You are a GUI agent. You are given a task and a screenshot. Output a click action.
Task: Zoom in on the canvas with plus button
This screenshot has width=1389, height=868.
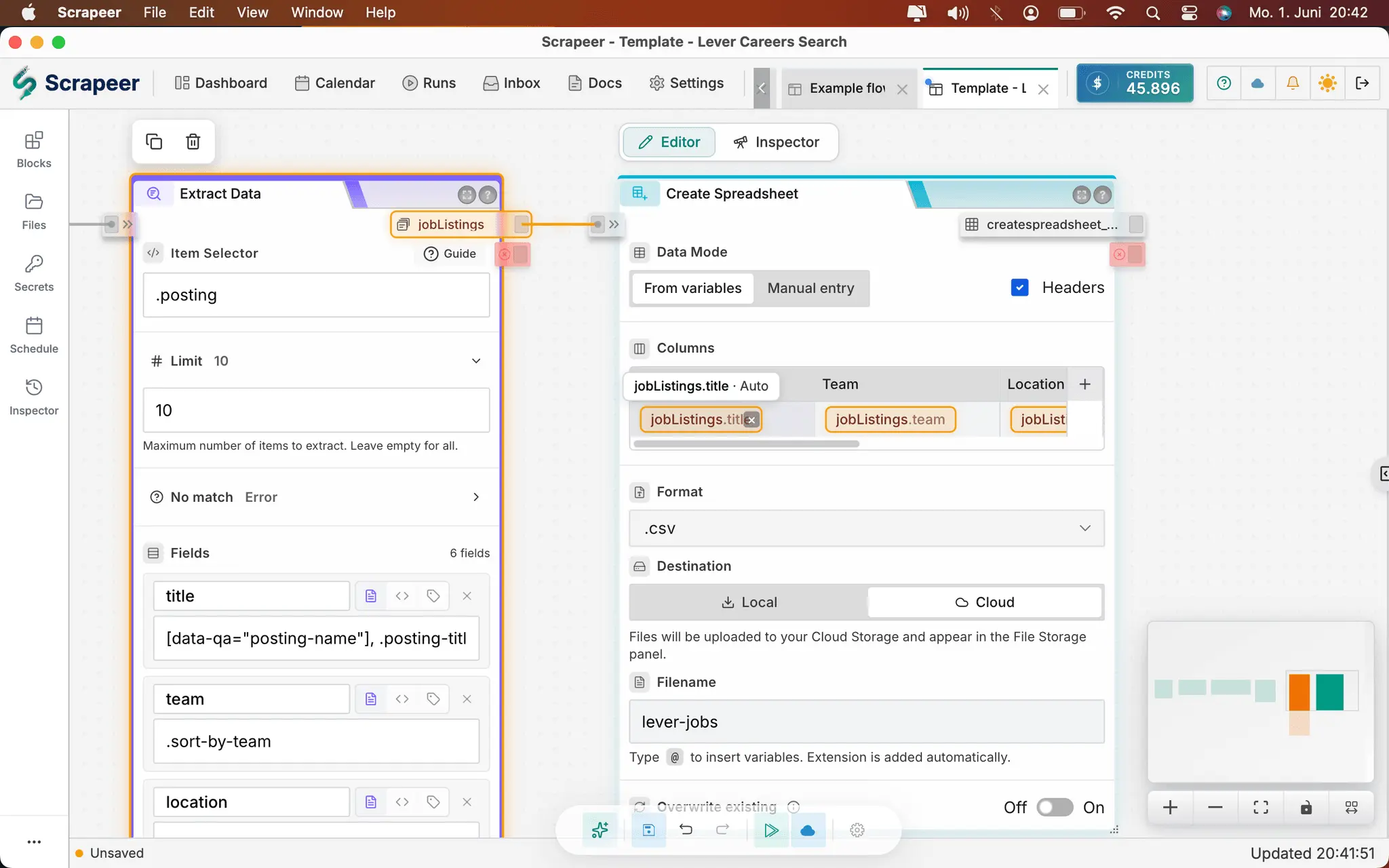[x=1170, y=807]
